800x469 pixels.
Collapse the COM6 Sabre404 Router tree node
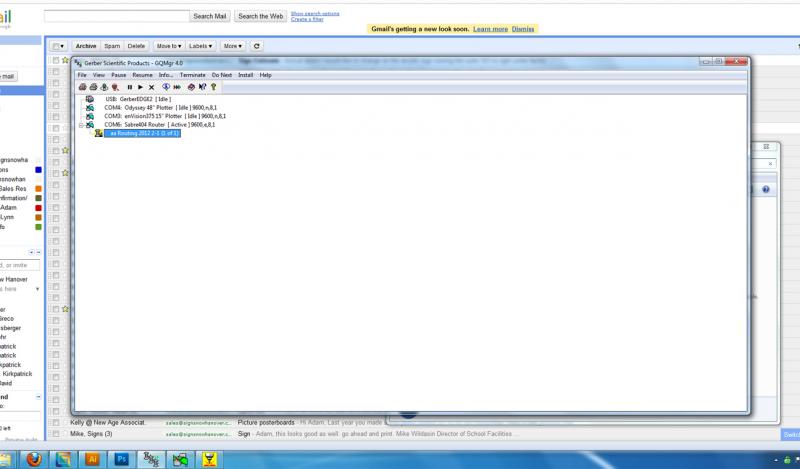point(81,125)
